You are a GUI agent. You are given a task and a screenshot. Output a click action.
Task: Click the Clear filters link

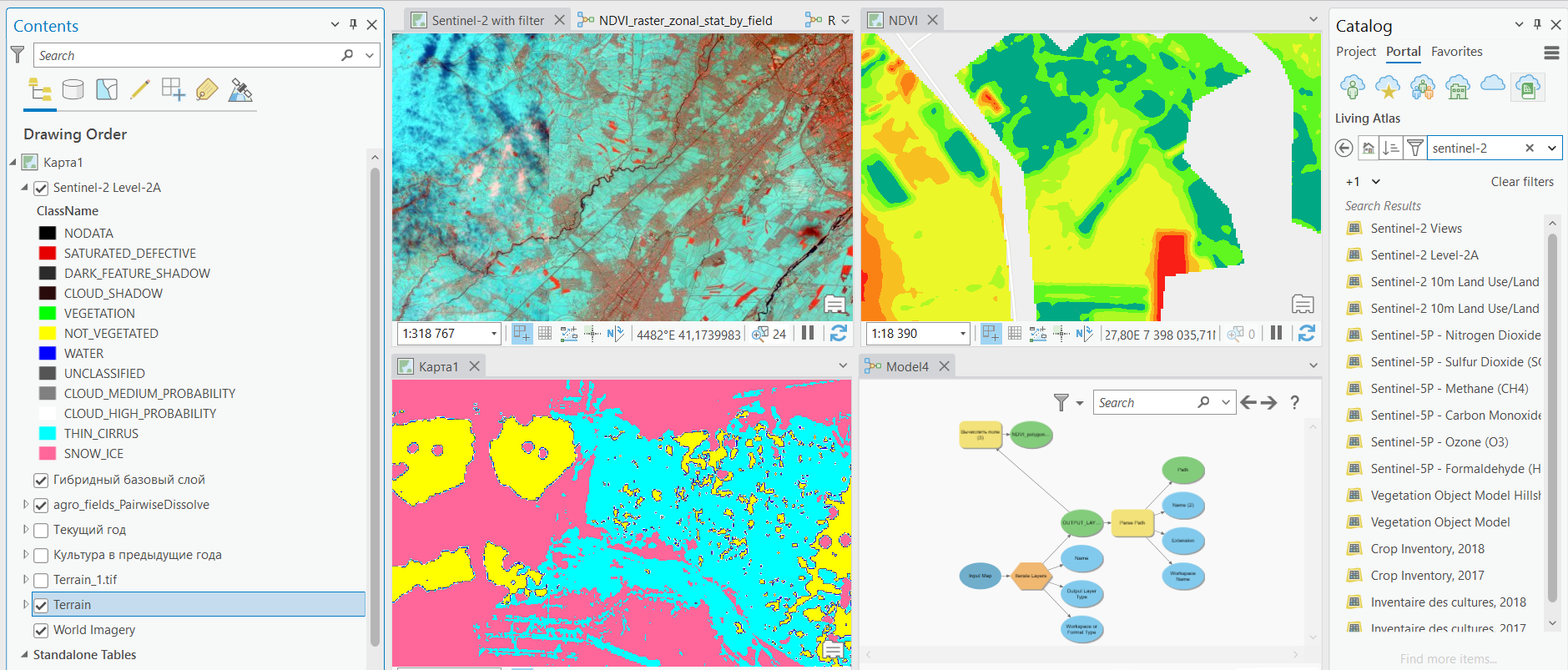click(1522, 182)
